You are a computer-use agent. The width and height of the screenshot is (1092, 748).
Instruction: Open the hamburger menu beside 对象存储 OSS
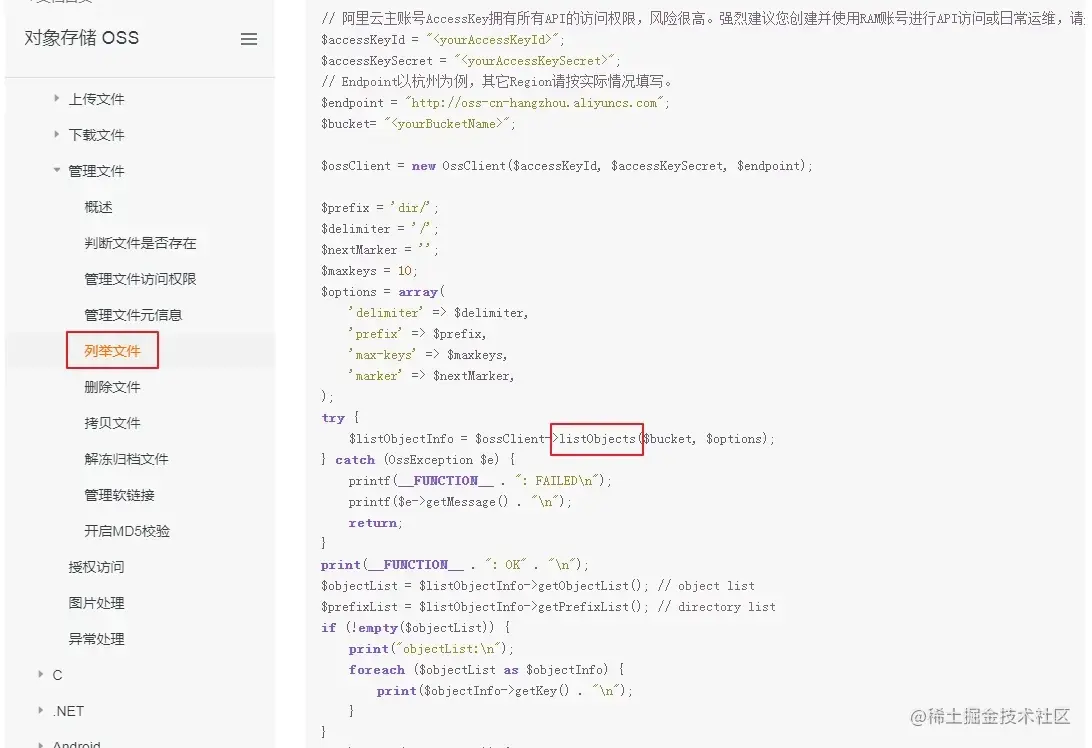pyautogui.click(x=249, y=39)
